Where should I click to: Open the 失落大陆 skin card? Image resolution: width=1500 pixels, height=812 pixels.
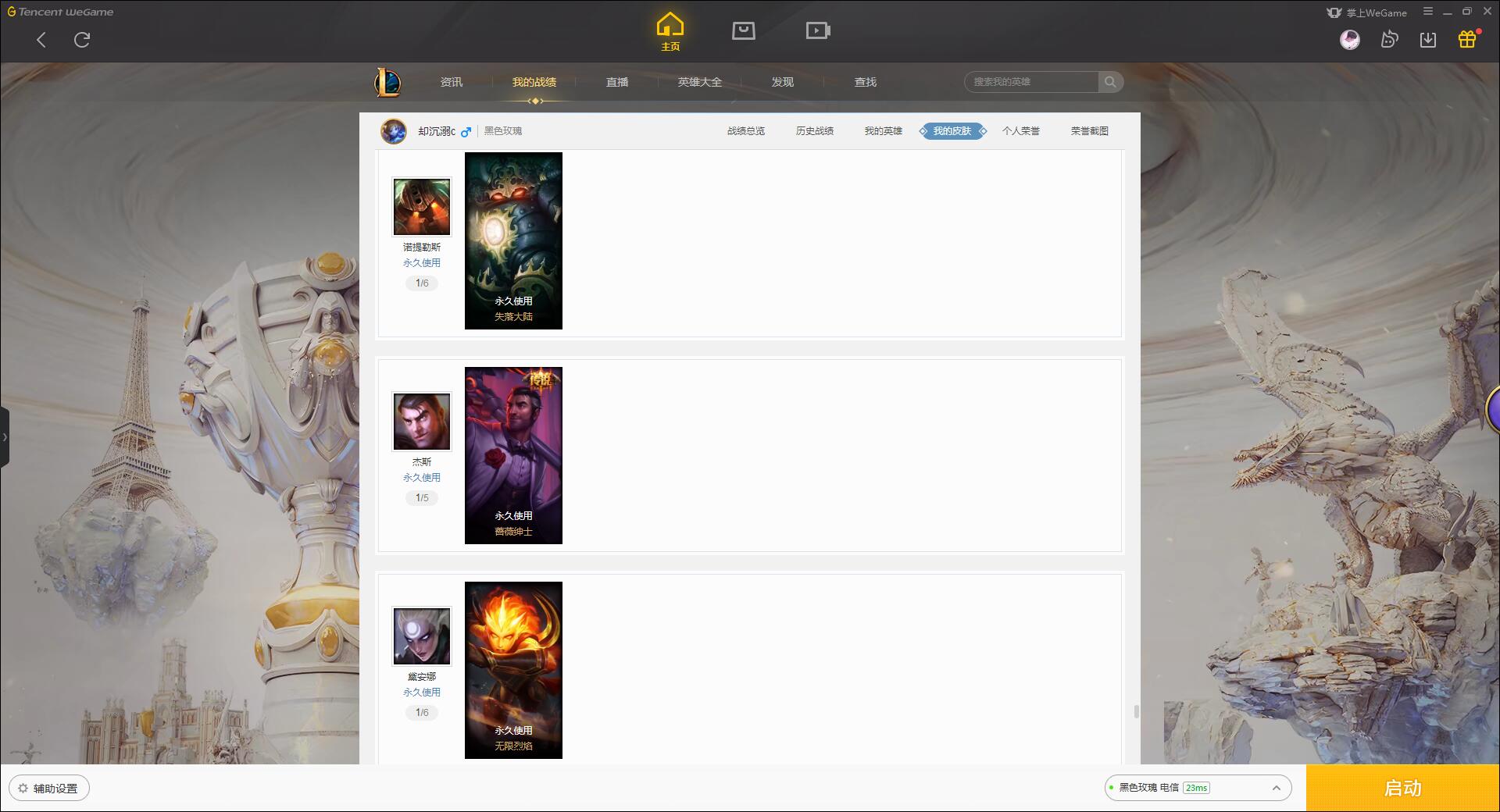tap(513, 240)
